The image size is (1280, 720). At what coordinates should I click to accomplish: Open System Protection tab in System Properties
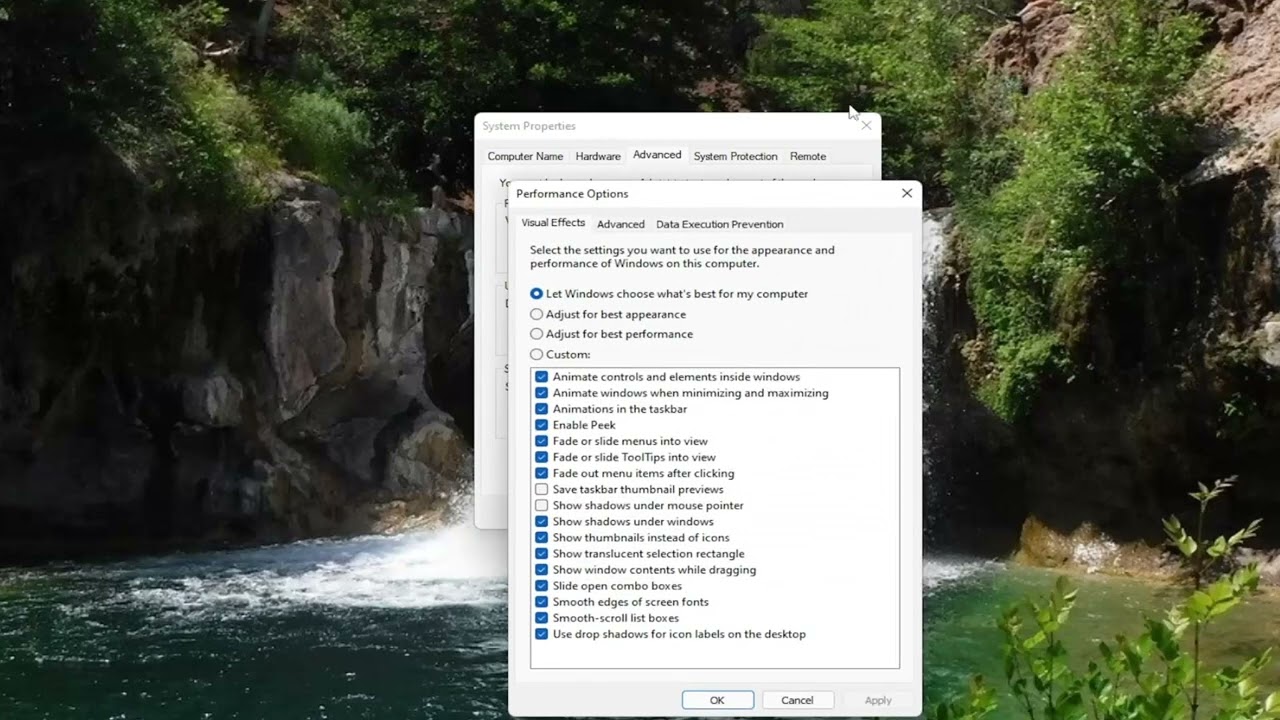click(x=735, y=156)
